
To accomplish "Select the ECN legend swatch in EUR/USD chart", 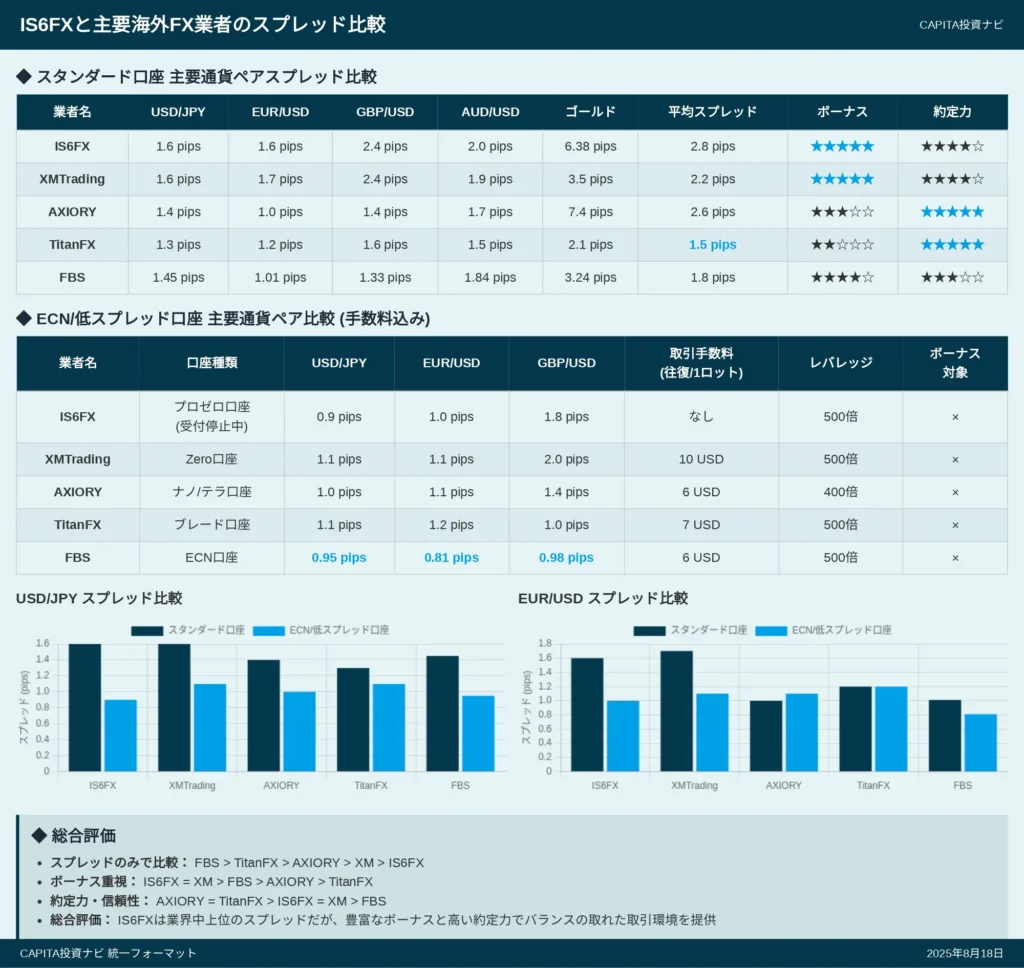I will [771, 630].
